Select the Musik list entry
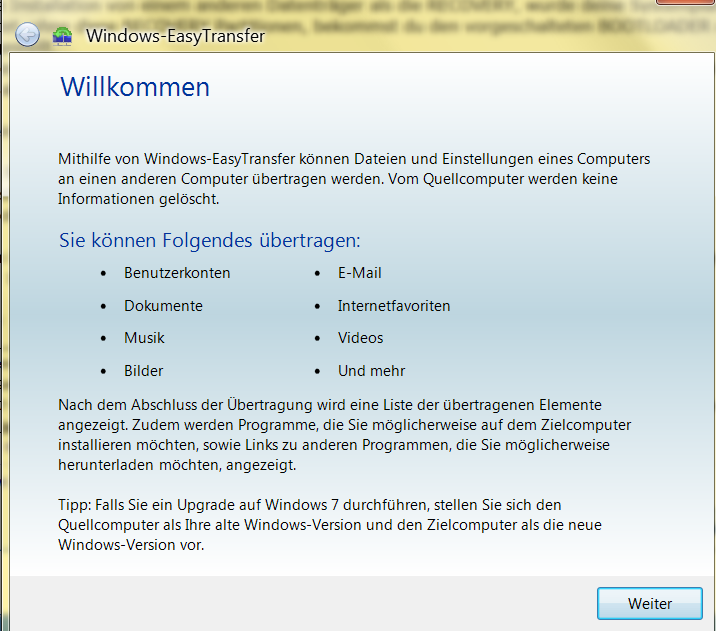 pos(144,338)
